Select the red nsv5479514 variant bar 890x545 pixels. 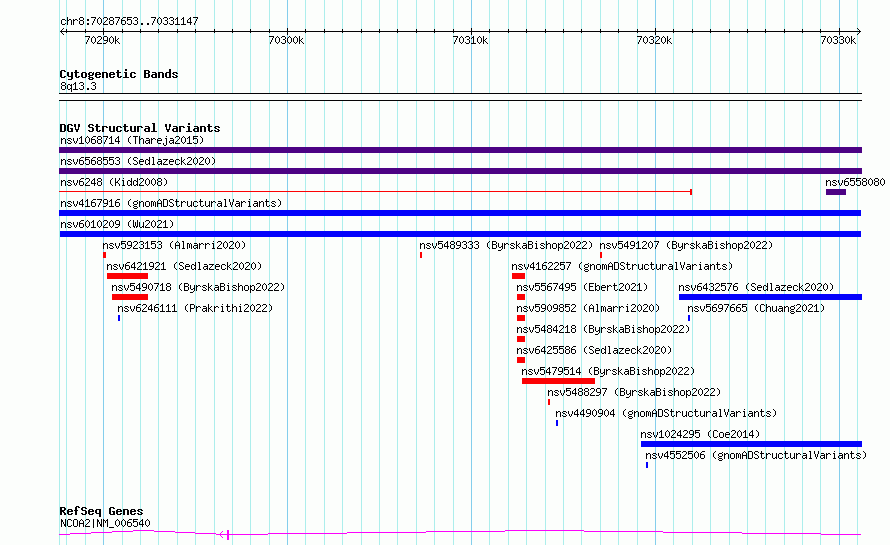click(x=559, y=381)
